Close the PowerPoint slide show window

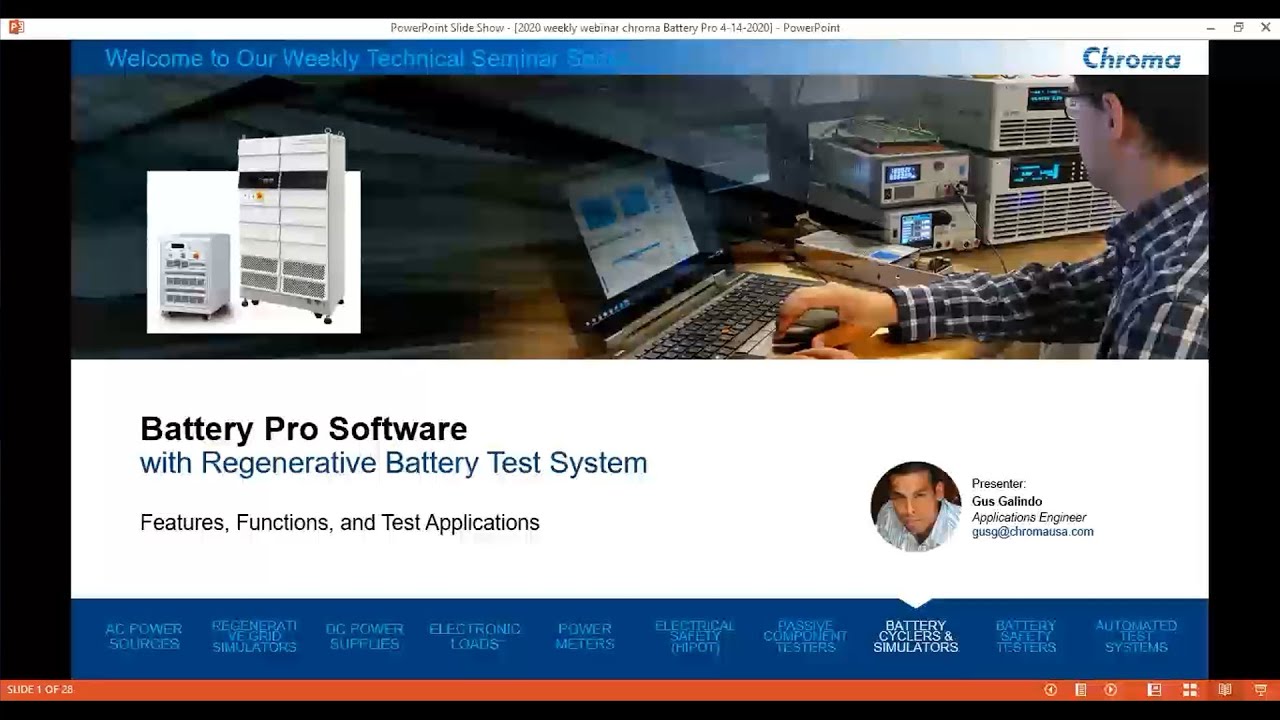(1265, 27)
